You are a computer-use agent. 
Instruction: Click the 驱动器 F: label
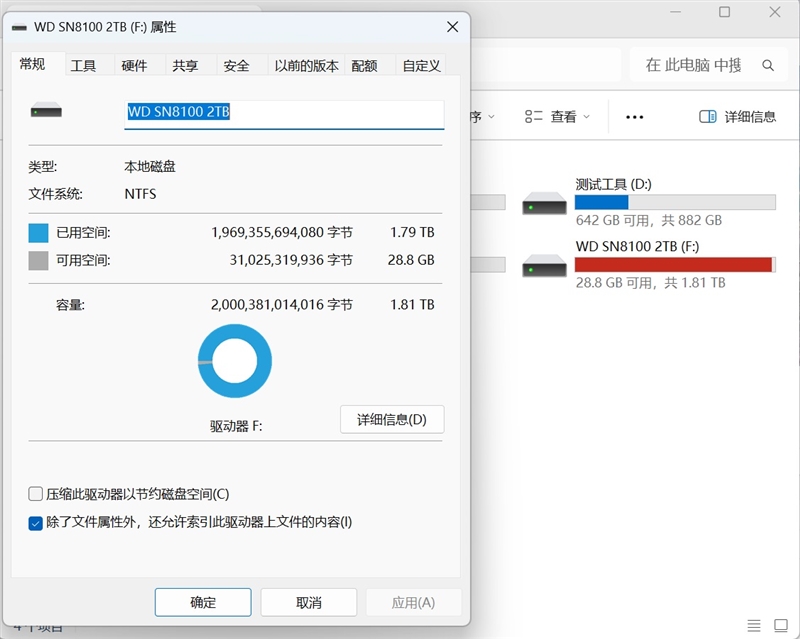pyautogui.click(x=236, y=426)
